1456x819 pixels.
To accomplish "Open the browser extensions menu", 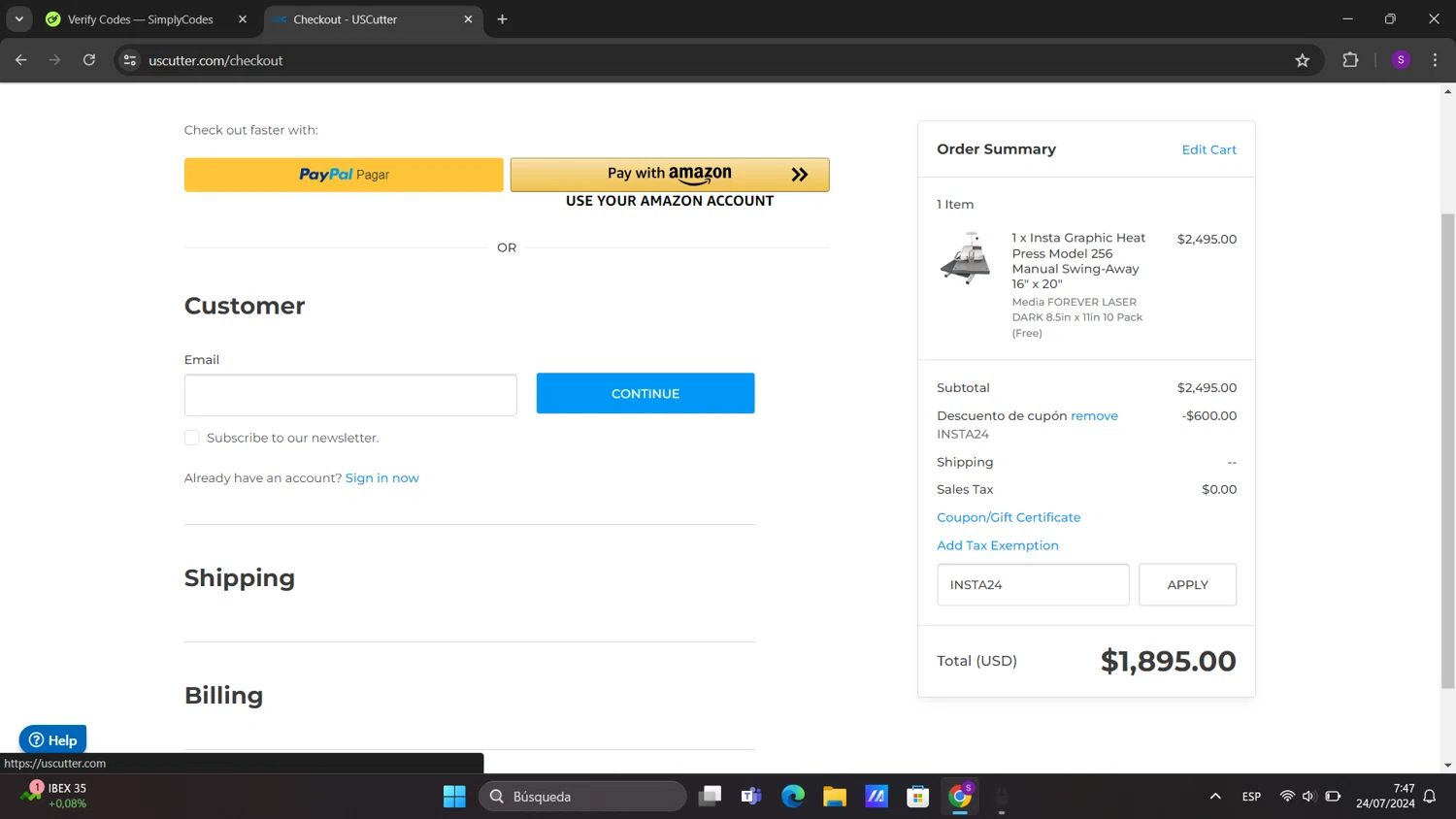I will (1350, 60).
